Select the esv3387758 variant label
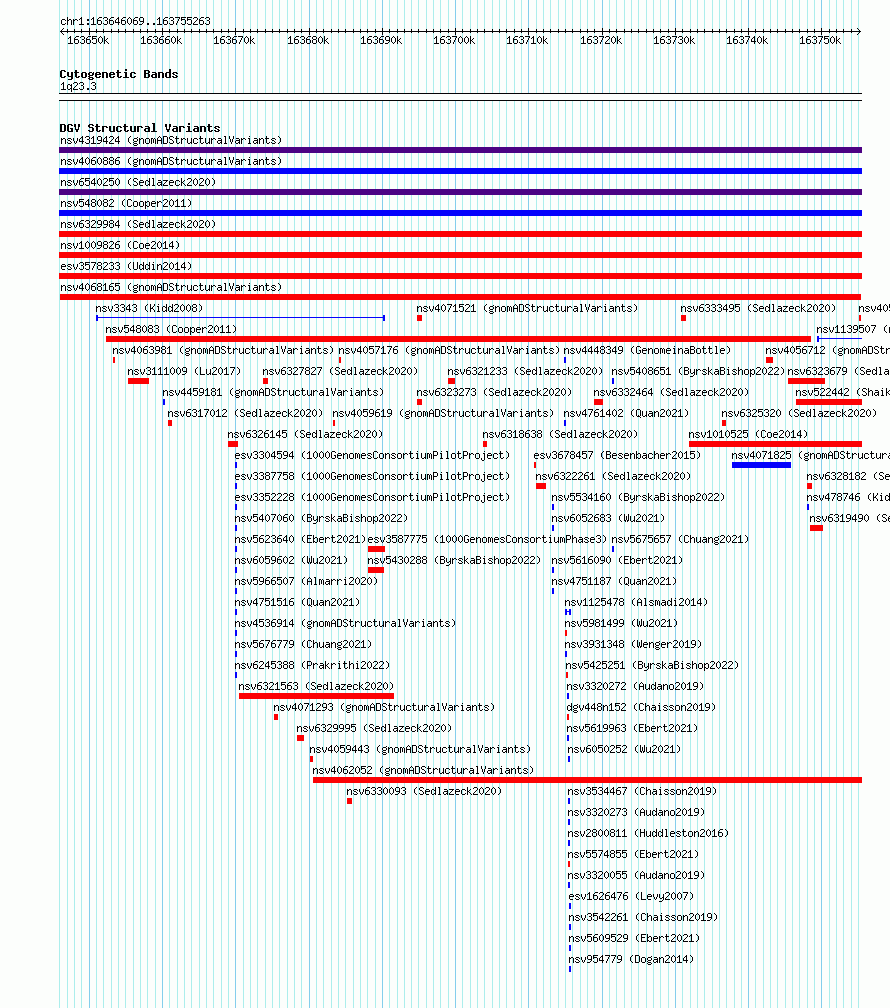The width and height of the screenshot is (890, 1008). click(372, 476)
